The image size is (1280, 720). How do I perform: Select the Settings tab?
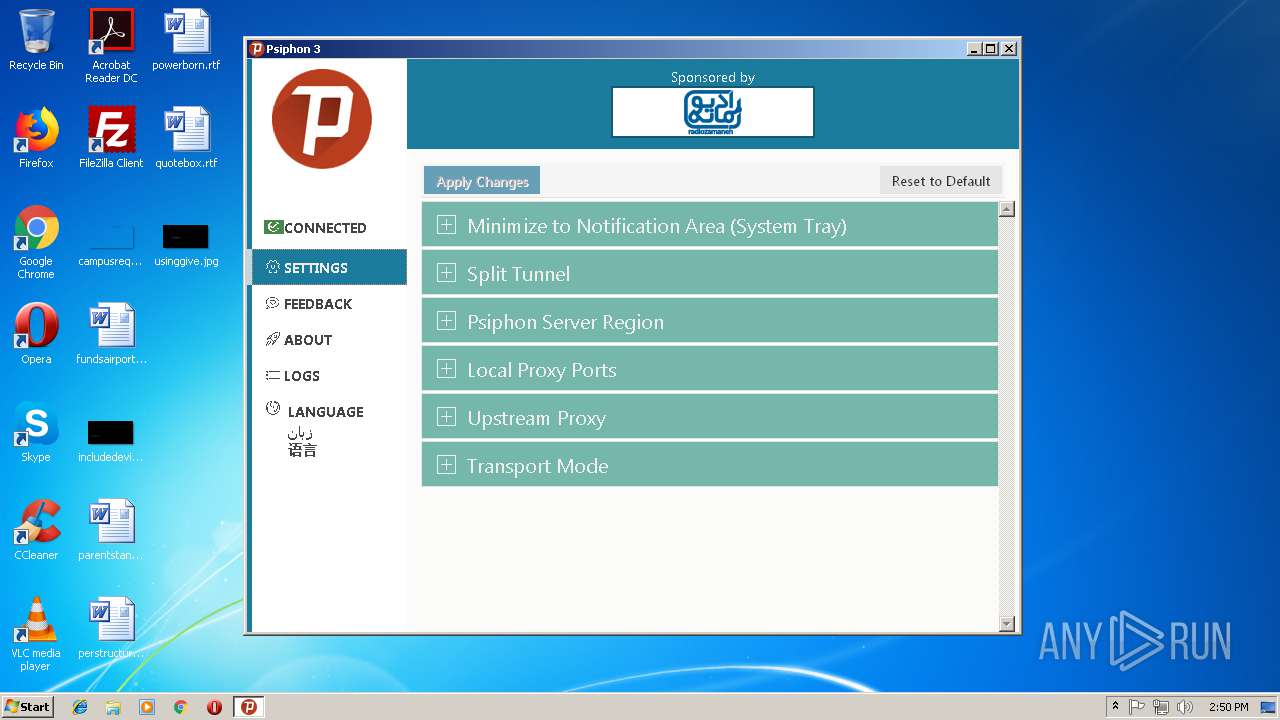coord(329,267)
